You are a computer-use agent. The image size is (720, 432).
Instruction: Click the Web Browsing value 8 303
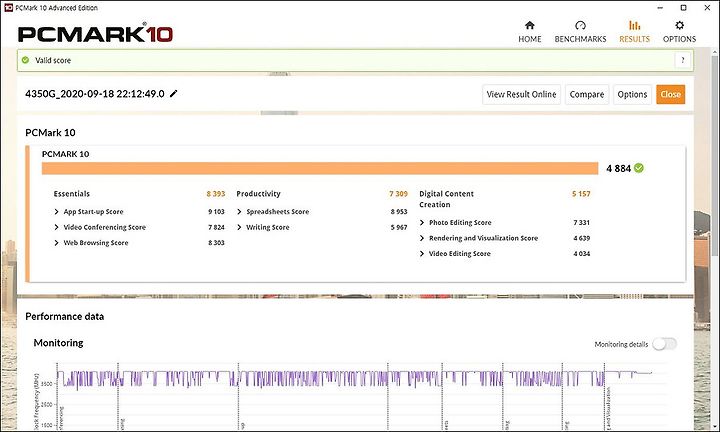pos(216,243)
